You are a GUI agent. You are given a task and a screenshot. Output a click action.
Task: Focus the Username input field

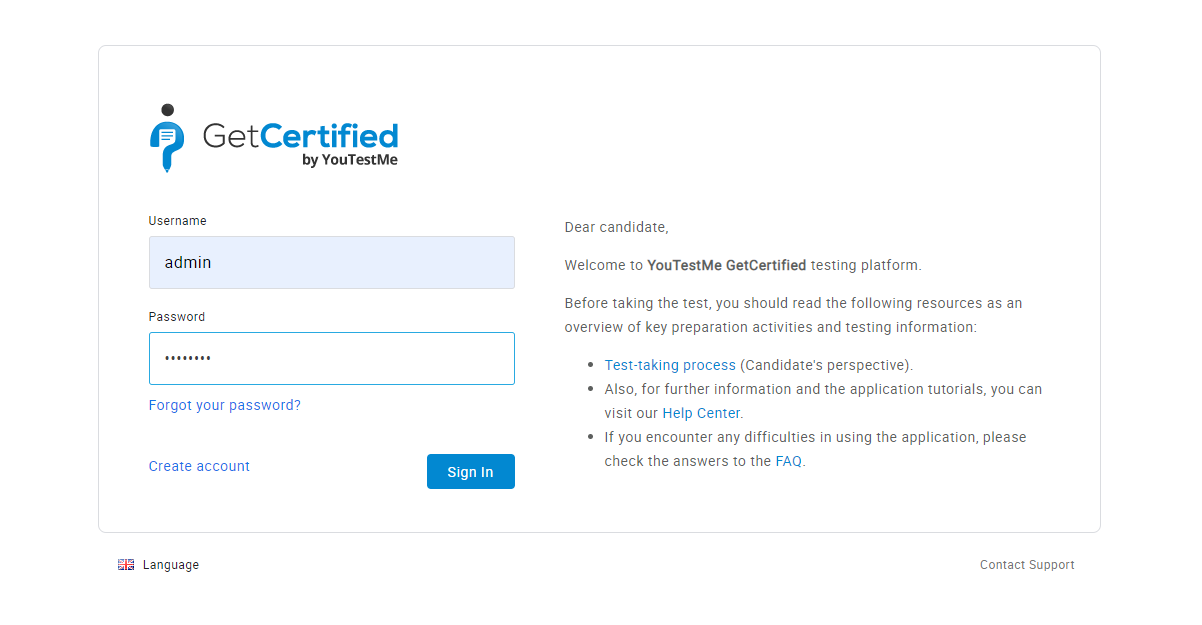(x=331, y=263)
